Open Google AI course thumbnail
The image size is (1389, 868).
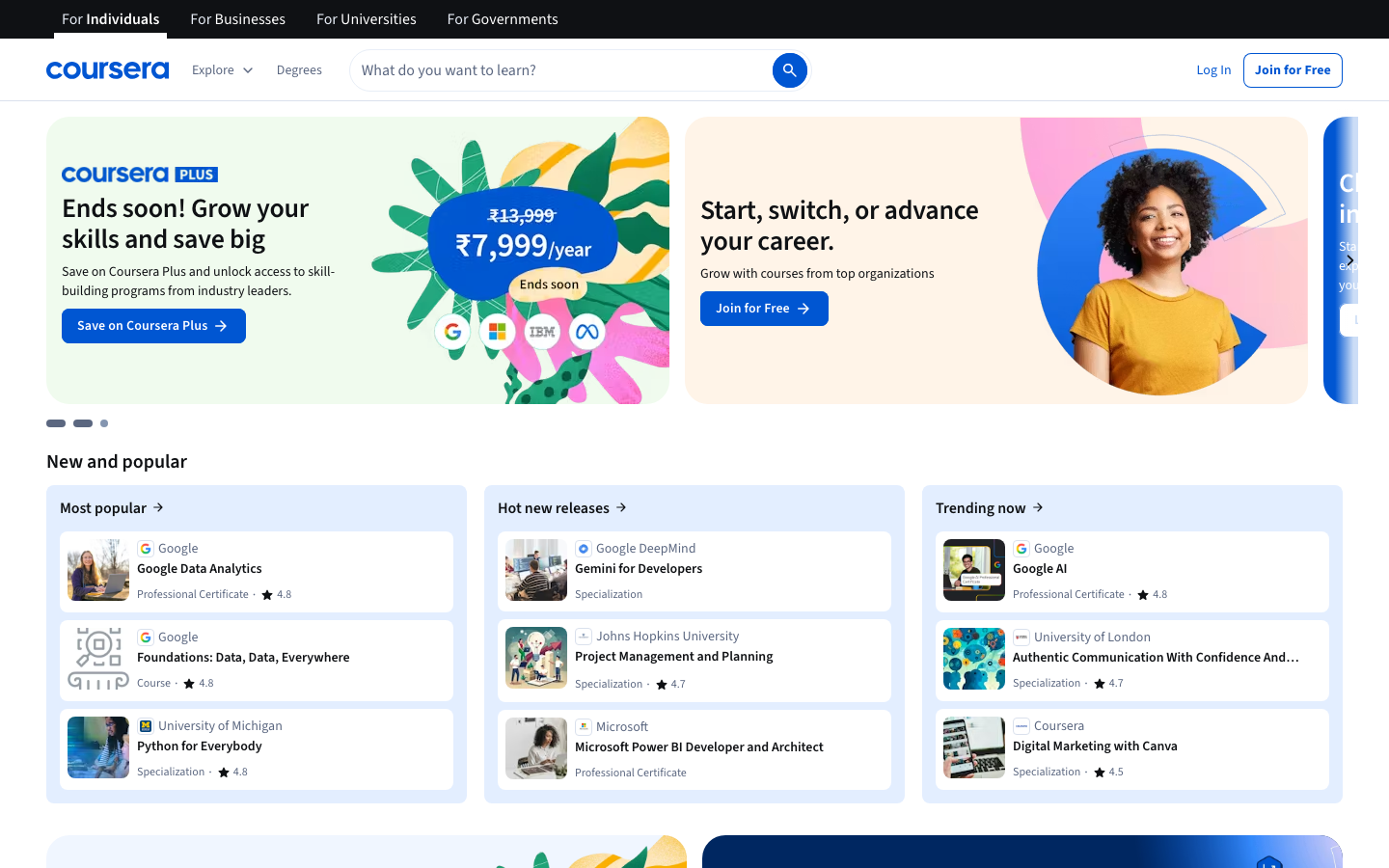click(974, 570)
